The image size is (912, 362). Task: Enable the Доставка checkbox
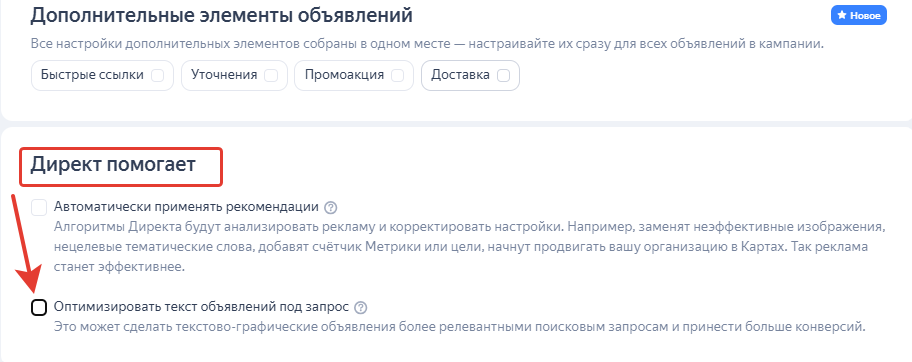click(x=504, y=76)
